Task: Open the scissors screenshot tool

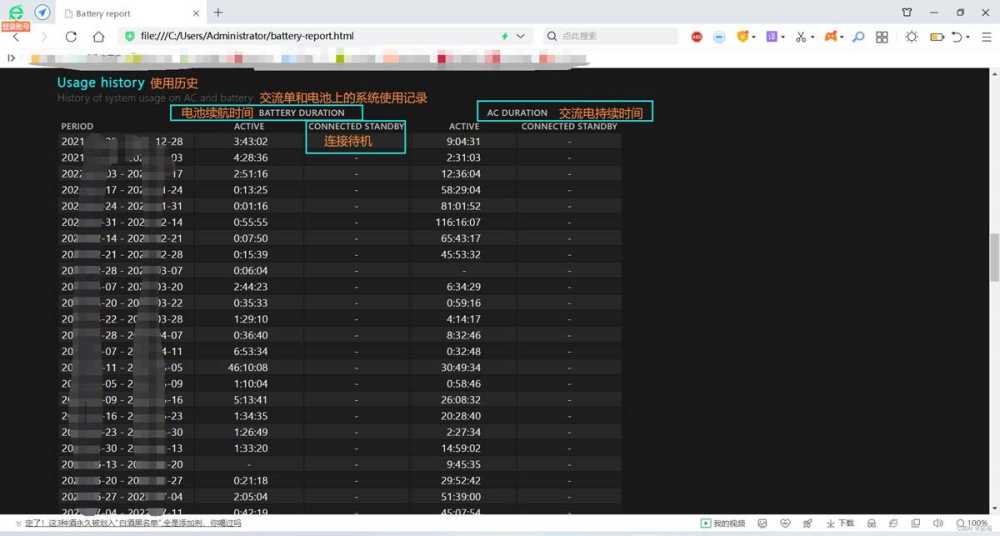Action: (800, 36)
